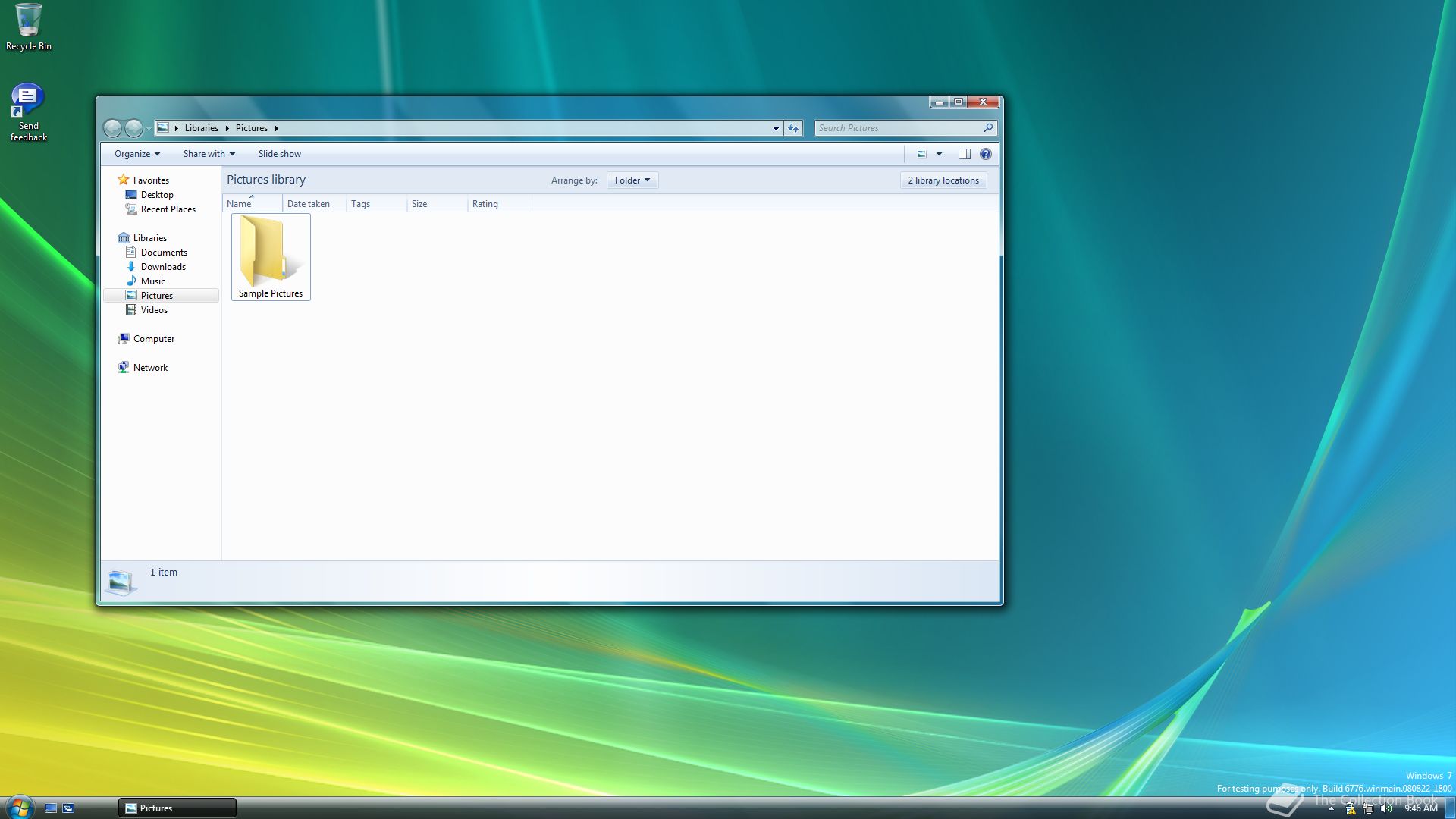Start a Slide show
This screenshot has height=819, width=1456.
point(279,154)
